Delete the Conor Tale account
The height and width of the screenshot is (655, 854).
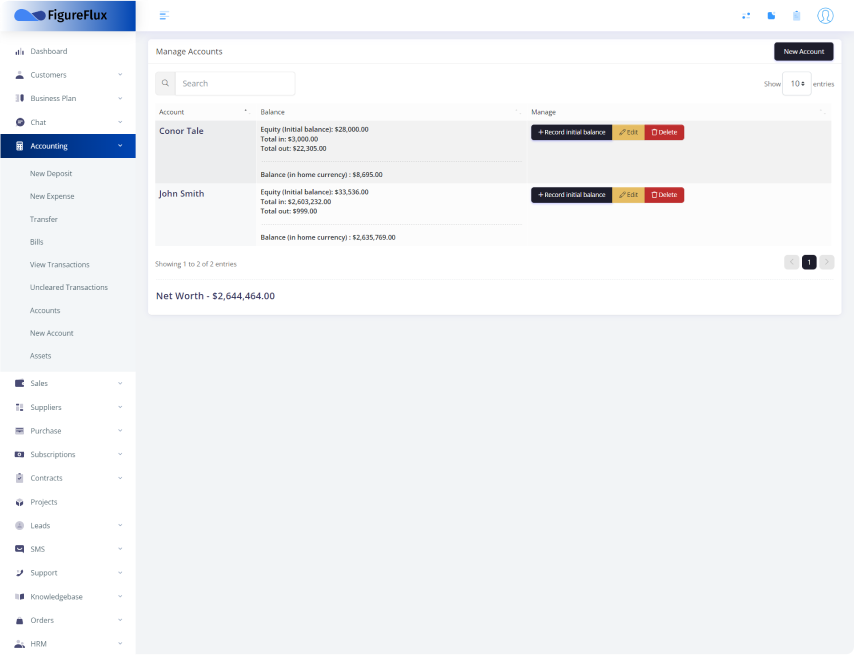(664, 132)
